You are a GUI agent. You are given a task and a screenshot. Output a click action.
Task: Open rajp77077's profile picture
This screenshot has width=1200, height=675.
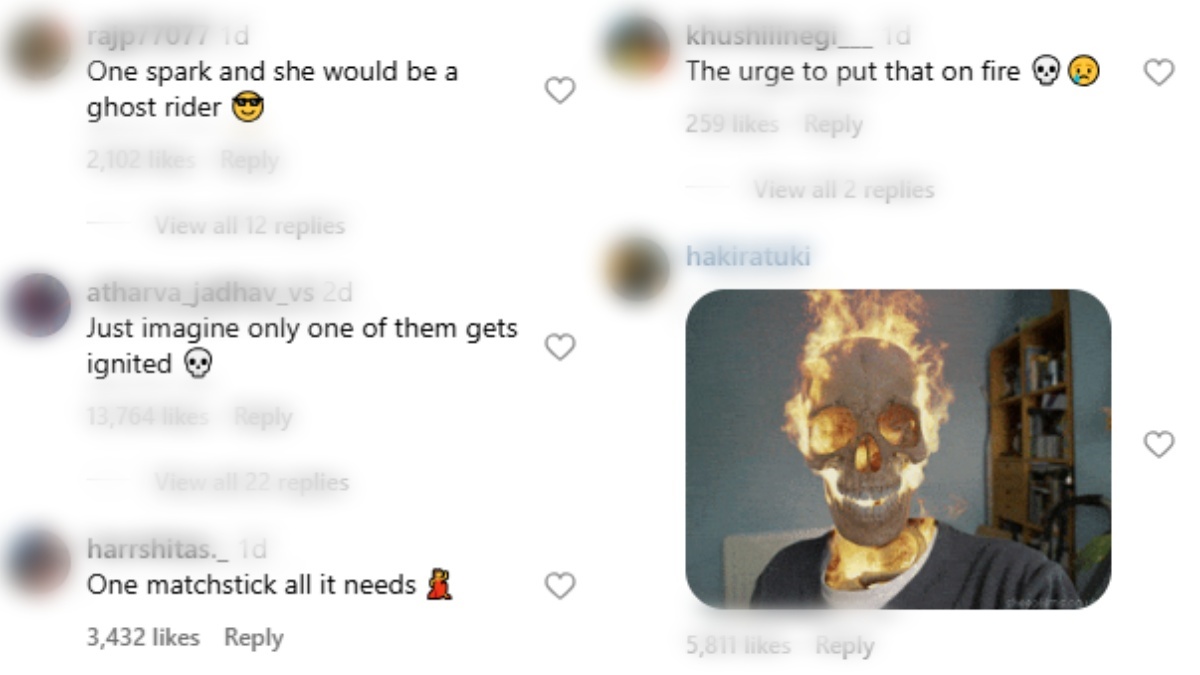point(39,48)
